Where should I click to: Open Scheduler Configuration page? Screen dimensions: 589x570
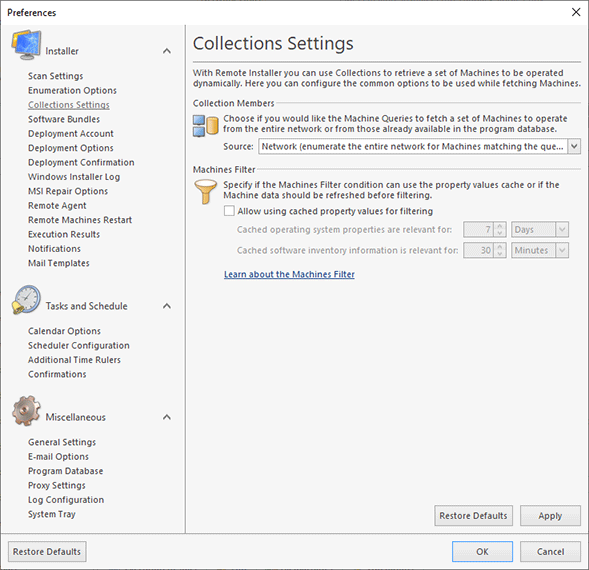(x=79, y=345)
